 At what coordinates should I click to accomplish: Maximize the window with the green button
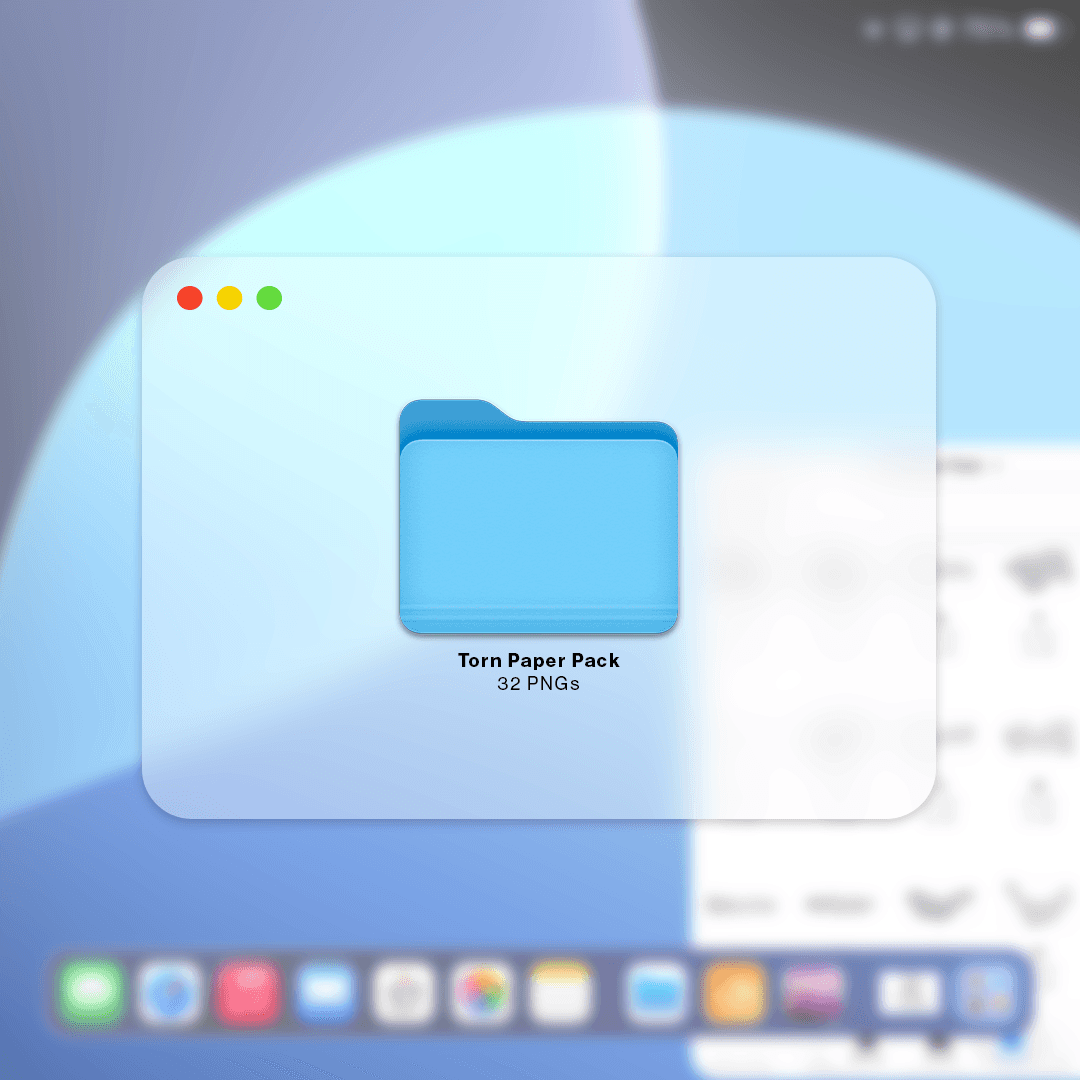tap(269, 298)
